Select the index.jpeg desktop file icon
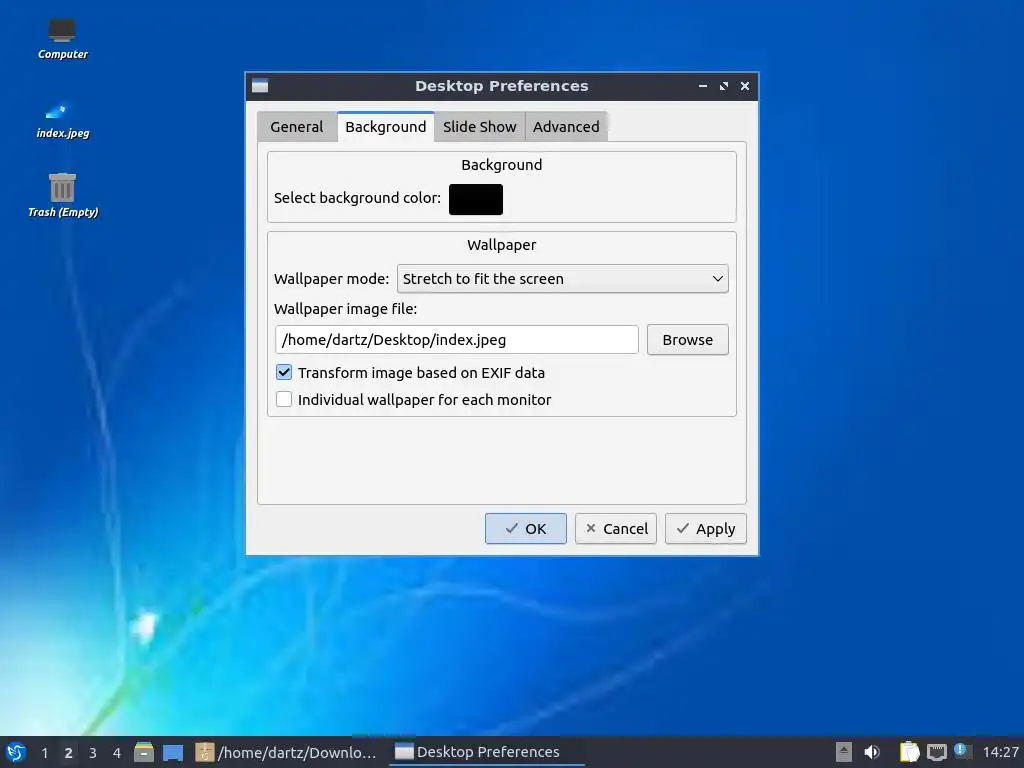The image size is (1024, 768). (63, 121)
